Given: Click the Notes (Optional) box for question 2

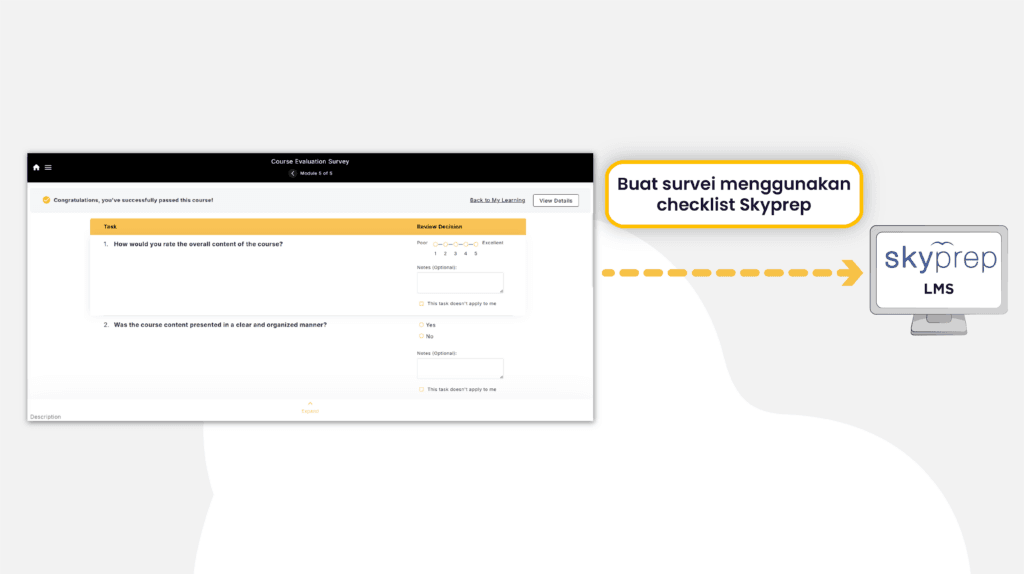Looking at the screenshot, I should [x=460, y=368].
